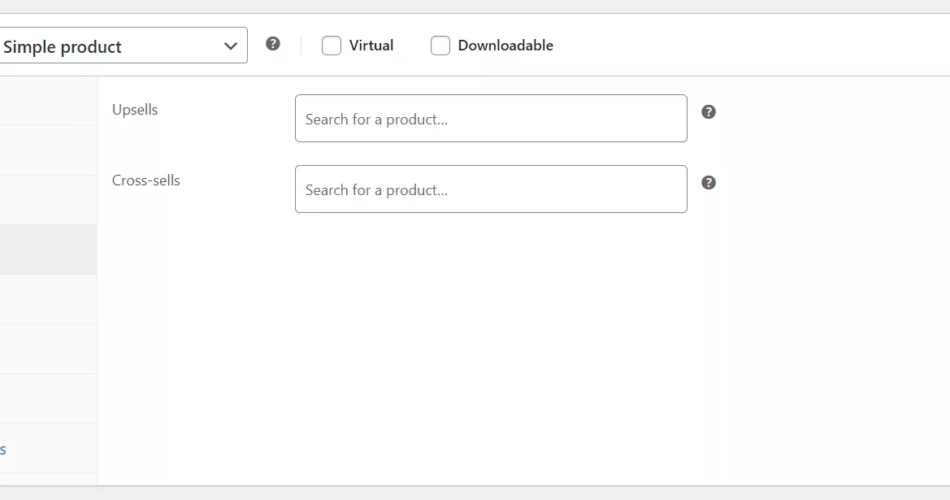Enable the Virtual checkbox
Image resolution: width=950 pixels, height=500 pixels.
click(x=332, y=45)
